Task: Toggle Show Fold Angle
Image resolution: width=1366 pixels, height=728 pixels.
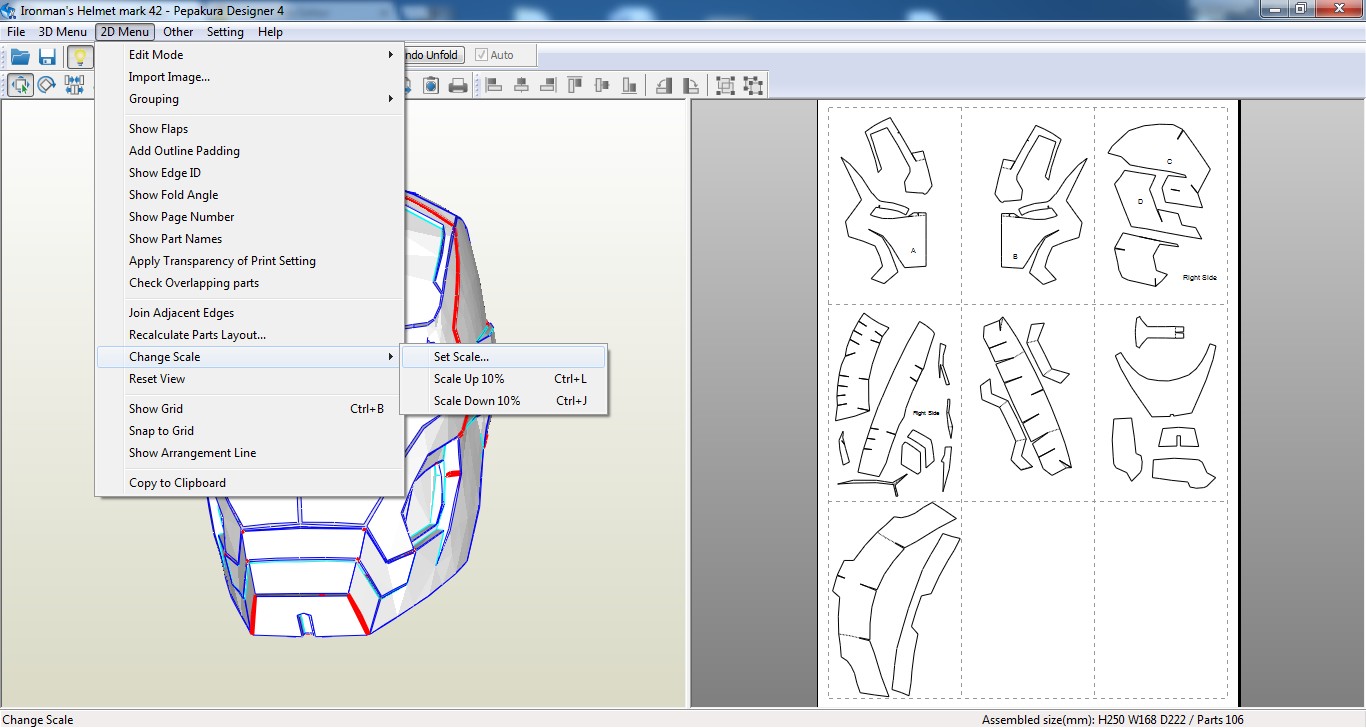Action: tap(250, 195)
